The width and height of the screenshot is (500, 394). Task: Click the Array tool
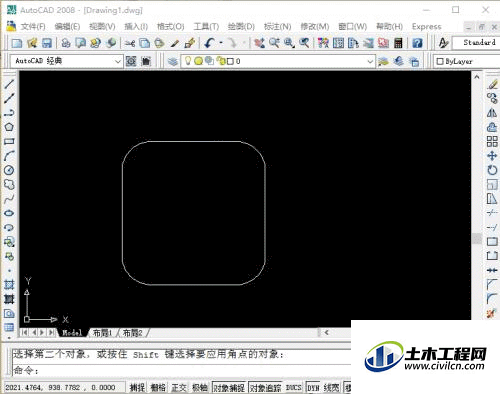492,141
